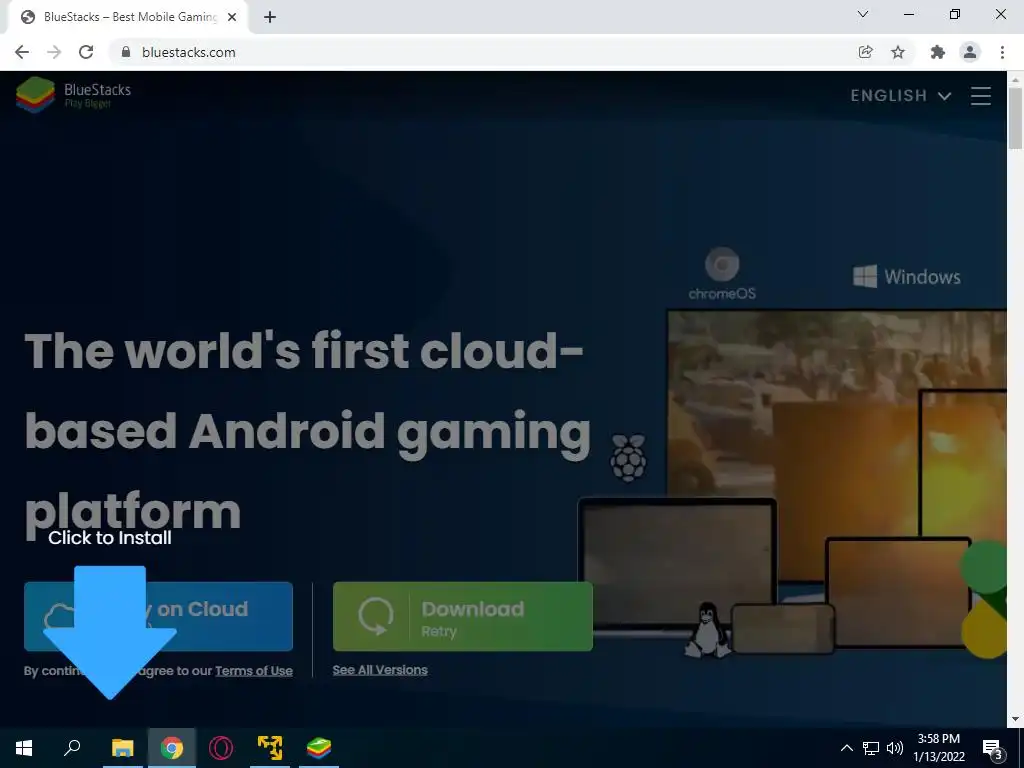Open a new tab with the plus button
The image size is (1024, 768).
pyautogui.click(x=270, y=17)
